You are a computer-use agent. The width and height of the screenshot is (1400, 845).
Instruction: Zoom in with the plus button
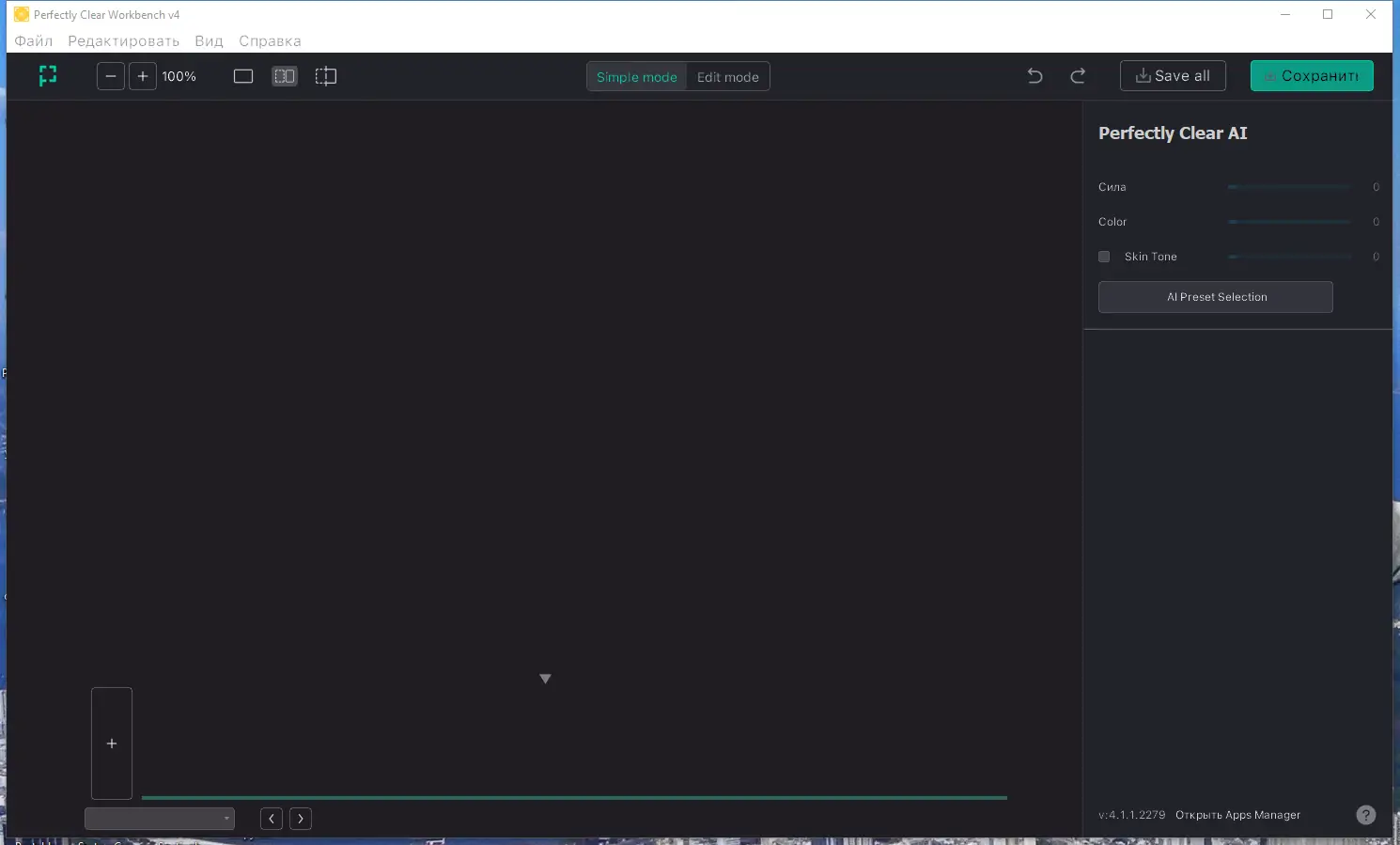pyautogui.click(x=142, y=76)
